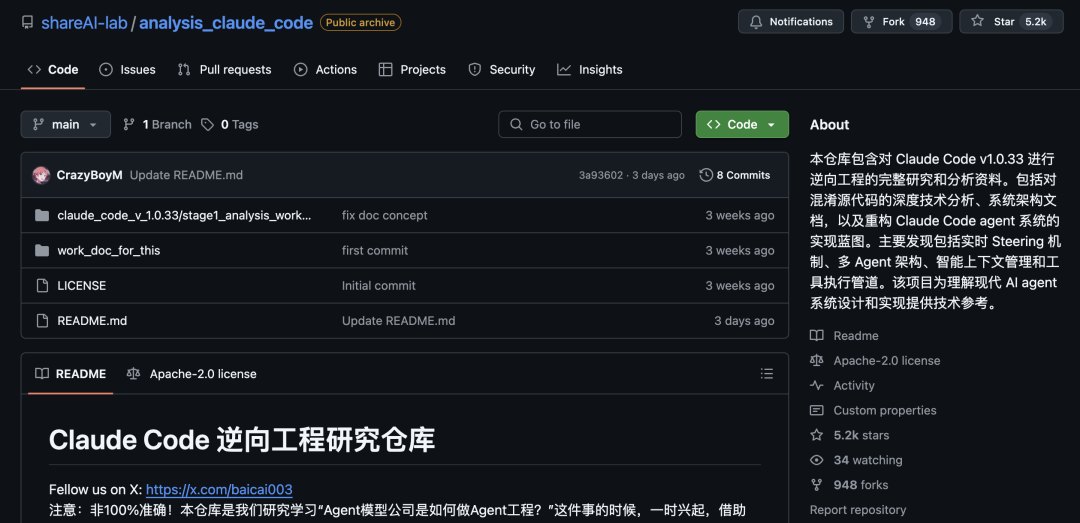Click branch icon beside 1 Branch

coord(128,125)
